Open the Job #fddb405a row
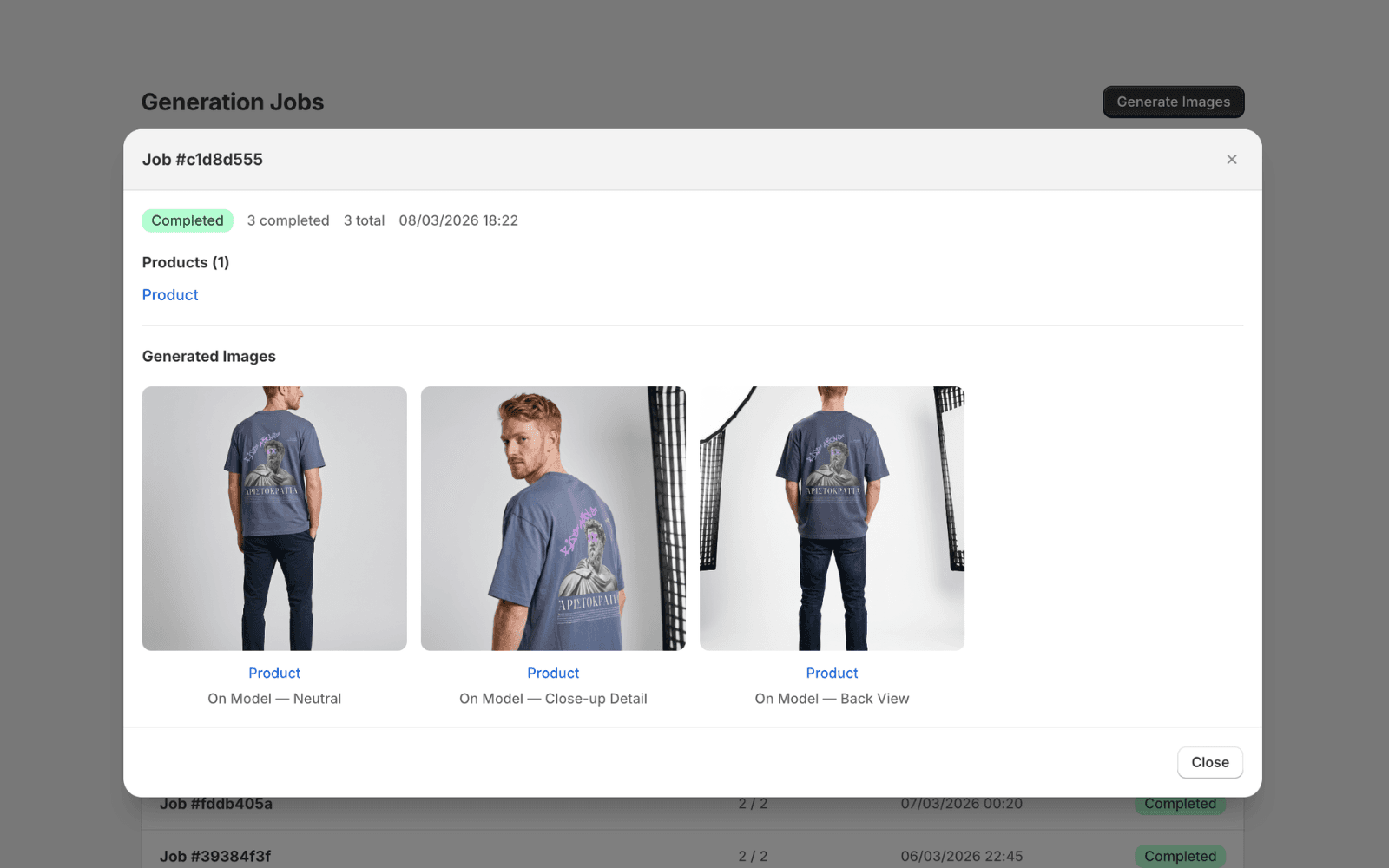Viewport: 1389px width, 868px height. coord(216,805)
